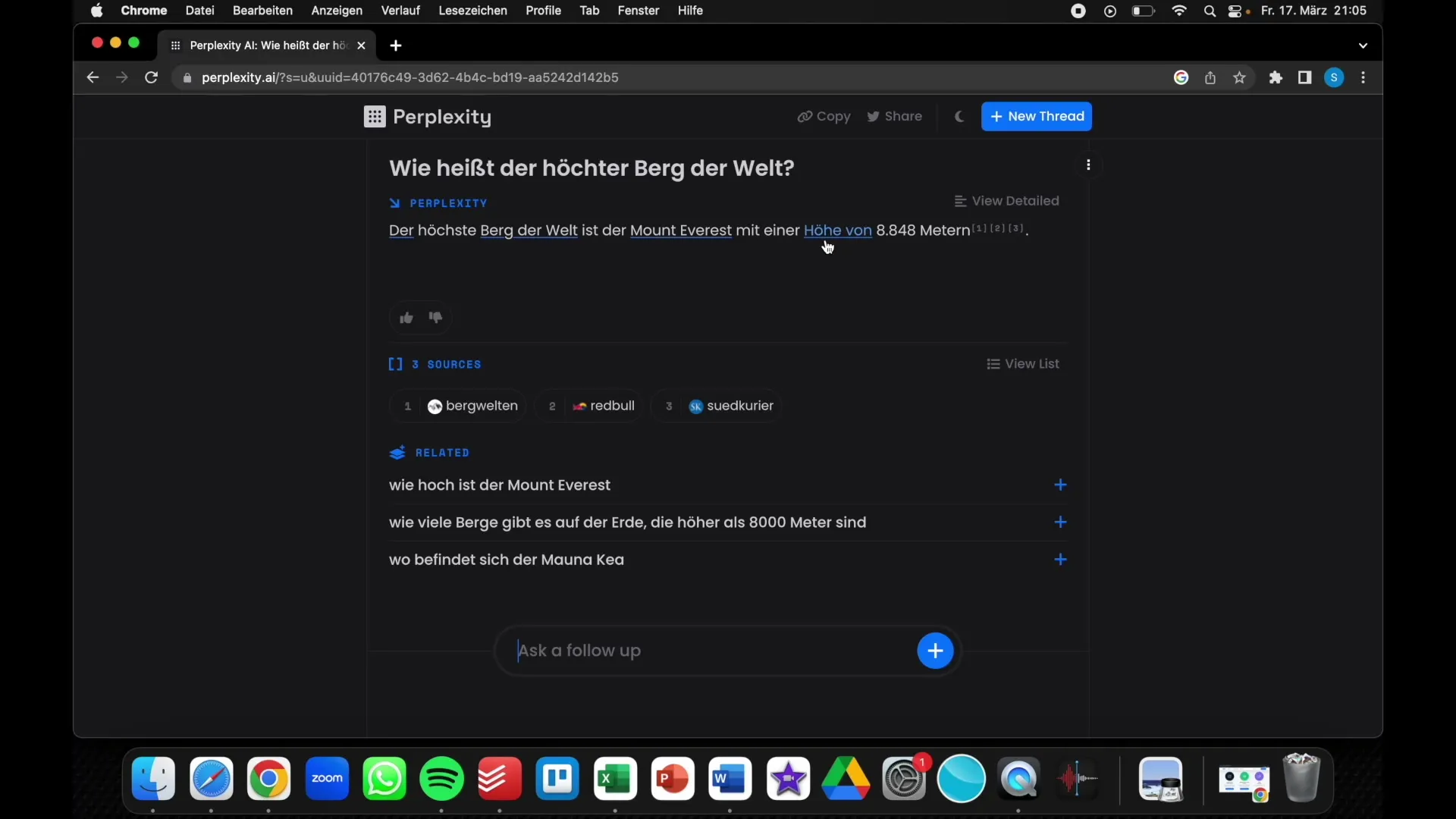The width and height of the screenshot is (1456, 819).
Task: Toggle View Detailed answer option
Action: coord(1007,200)
